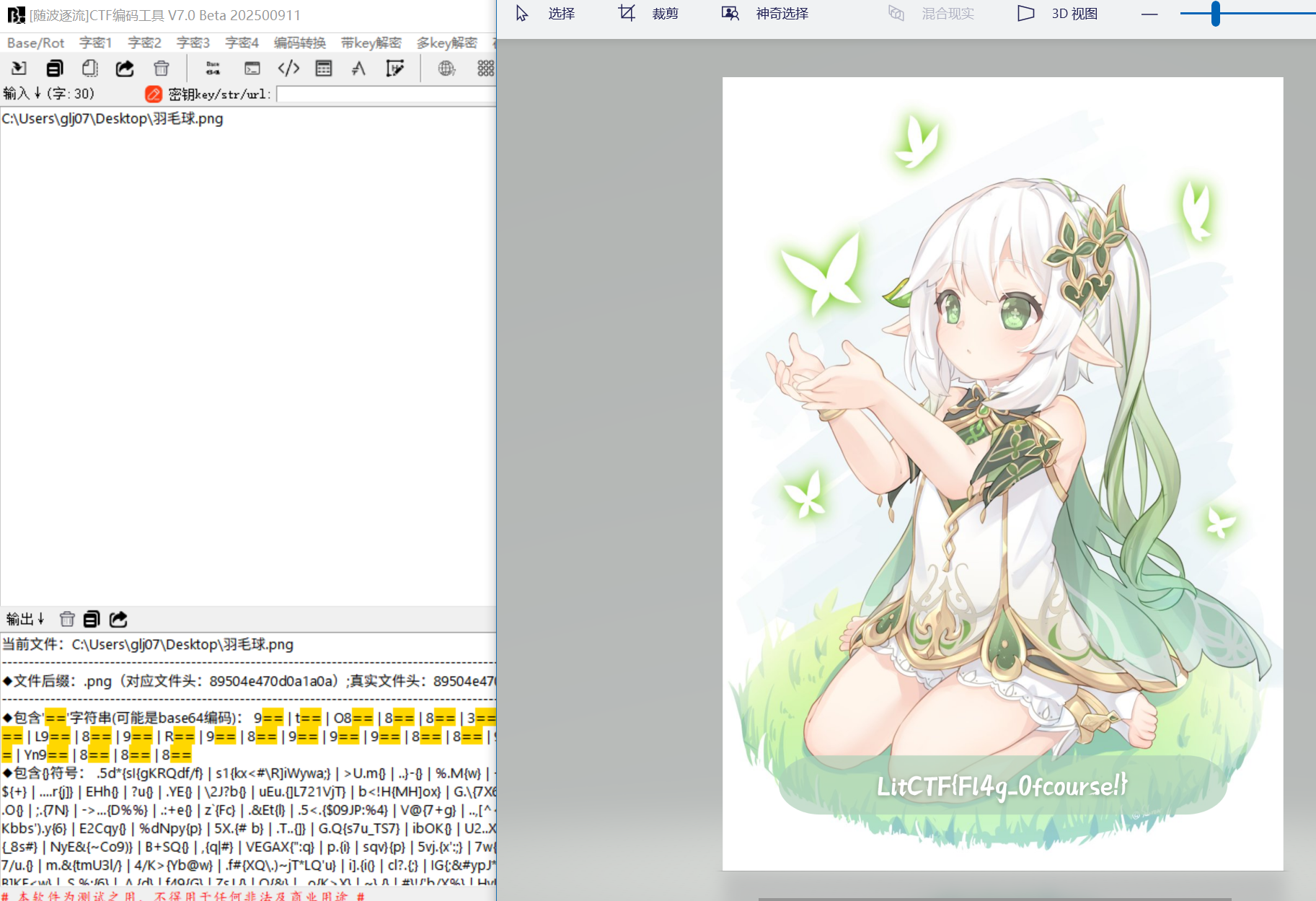Click the calendar table icon in toolbar
The height and width of the screenshot is (901, 1316).
[324, 69]
